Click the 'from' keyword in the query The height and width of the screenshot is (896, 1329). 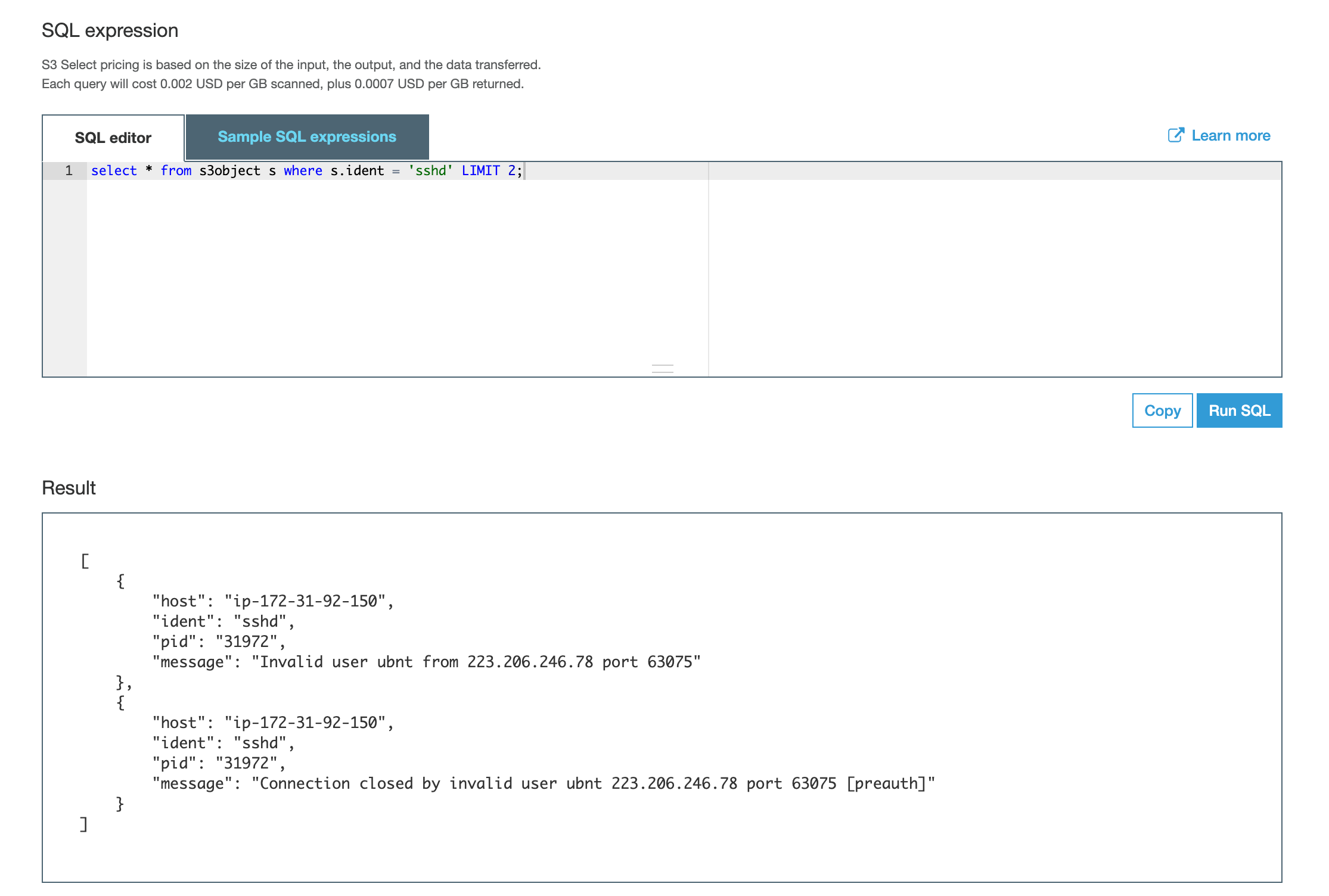coord(176,170)
